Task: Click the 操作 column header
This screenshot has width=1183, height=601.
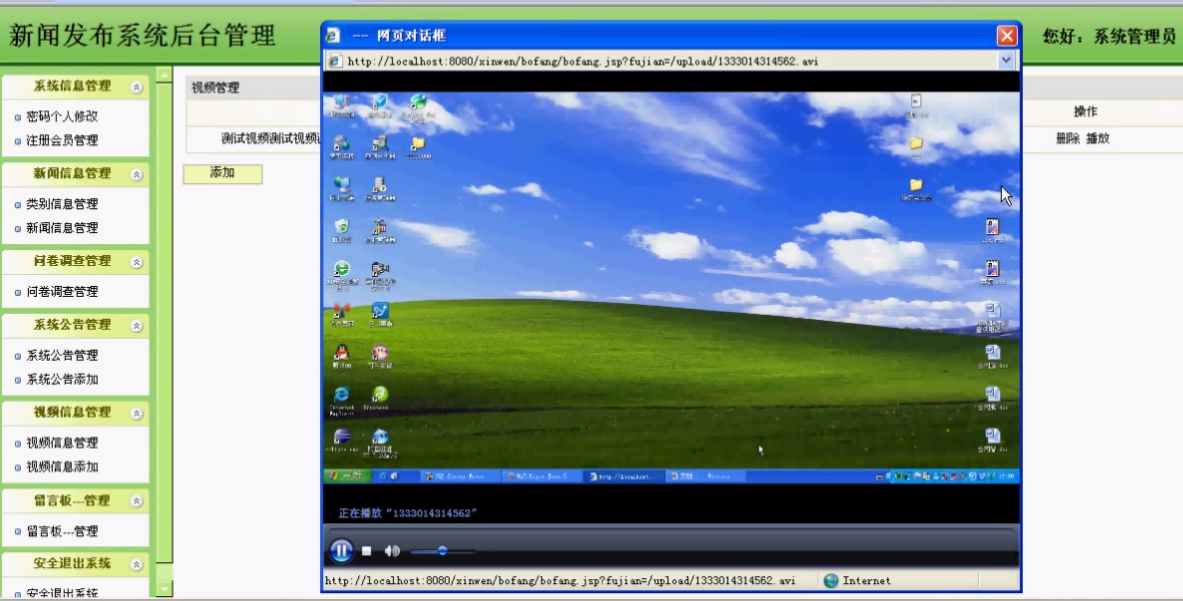Action: pyautogui.click(x=1086, y=112)
